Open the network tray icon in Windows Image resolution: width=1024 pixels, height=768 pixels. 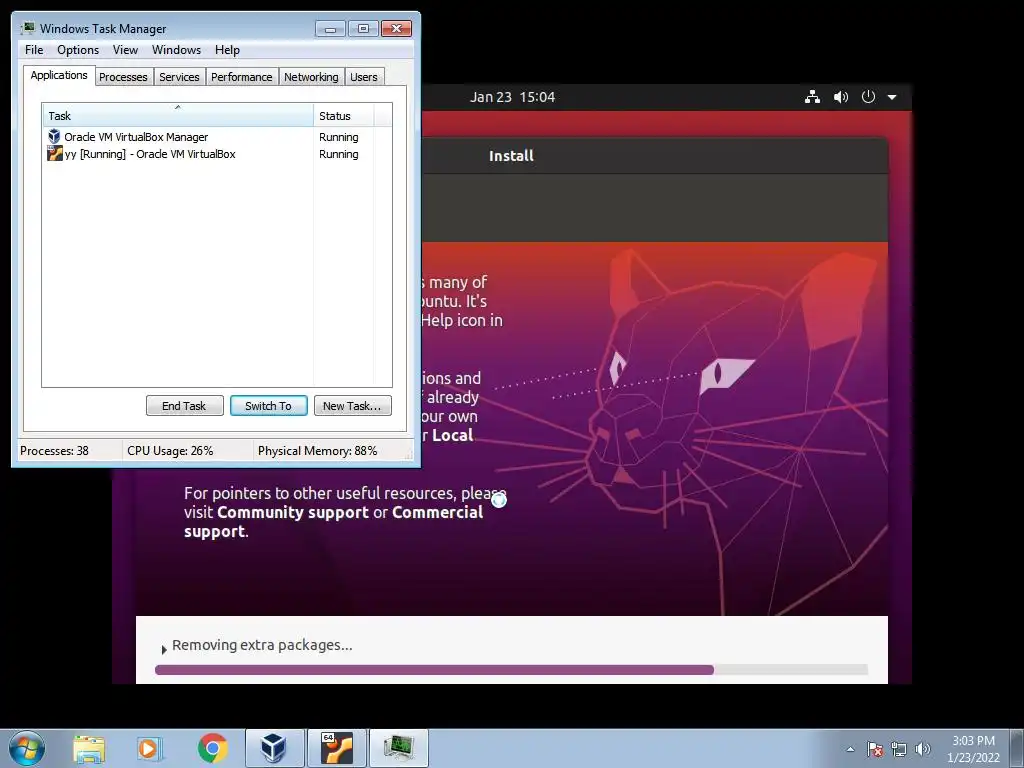coord(899,749)
